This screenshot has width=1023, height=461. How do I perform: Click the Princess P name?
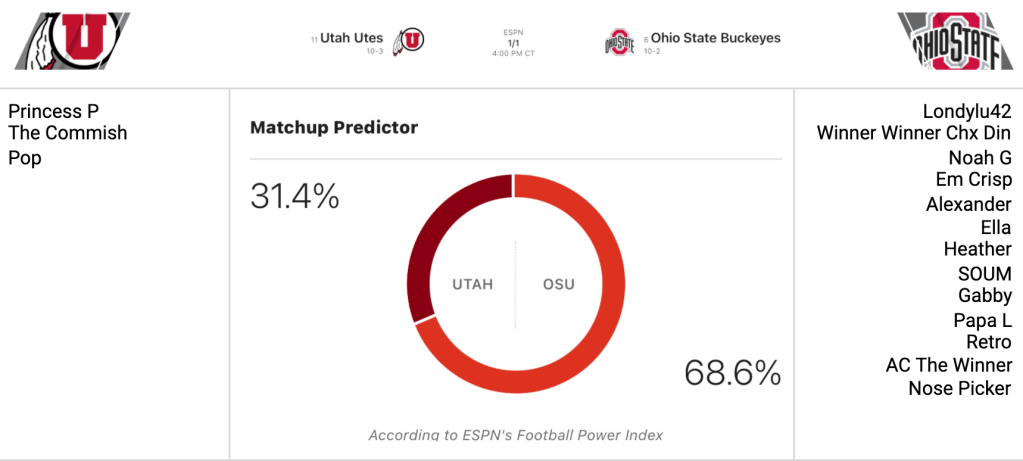pyautogui.click(x=54, y=111)
